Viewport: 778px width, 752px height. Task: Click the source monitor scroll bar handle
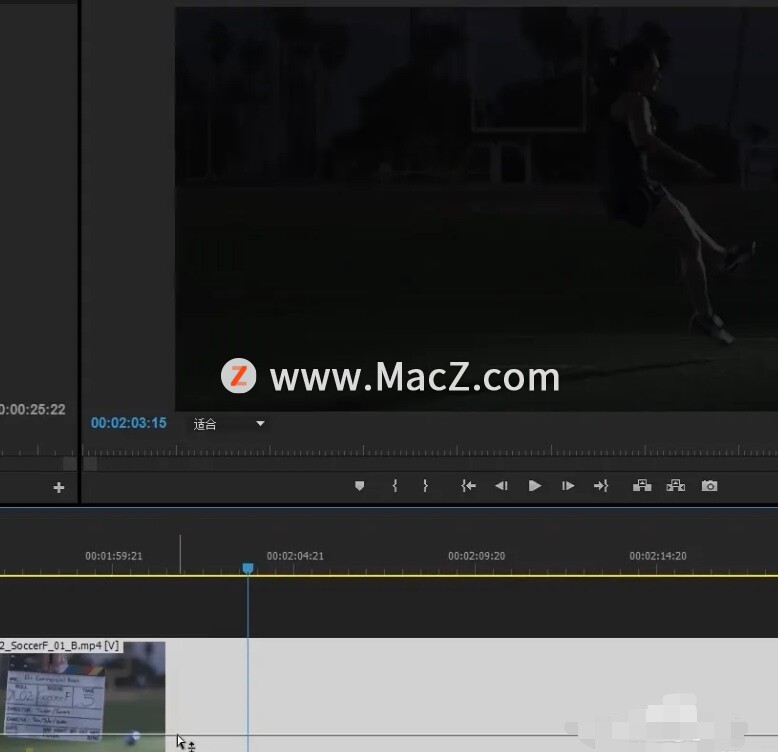coord(69,464)
